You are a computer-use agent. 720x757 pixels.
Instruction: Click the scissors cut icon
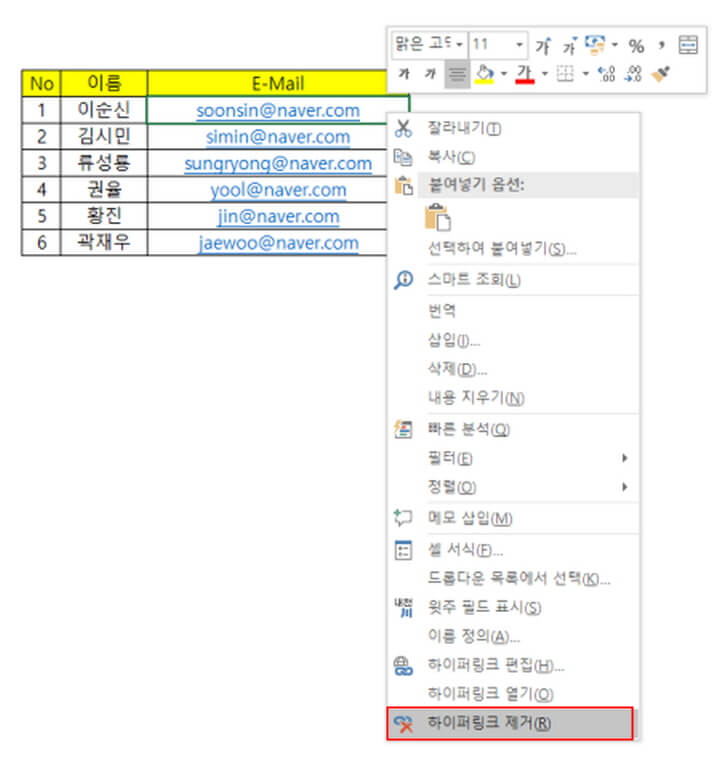coord(403,128)
